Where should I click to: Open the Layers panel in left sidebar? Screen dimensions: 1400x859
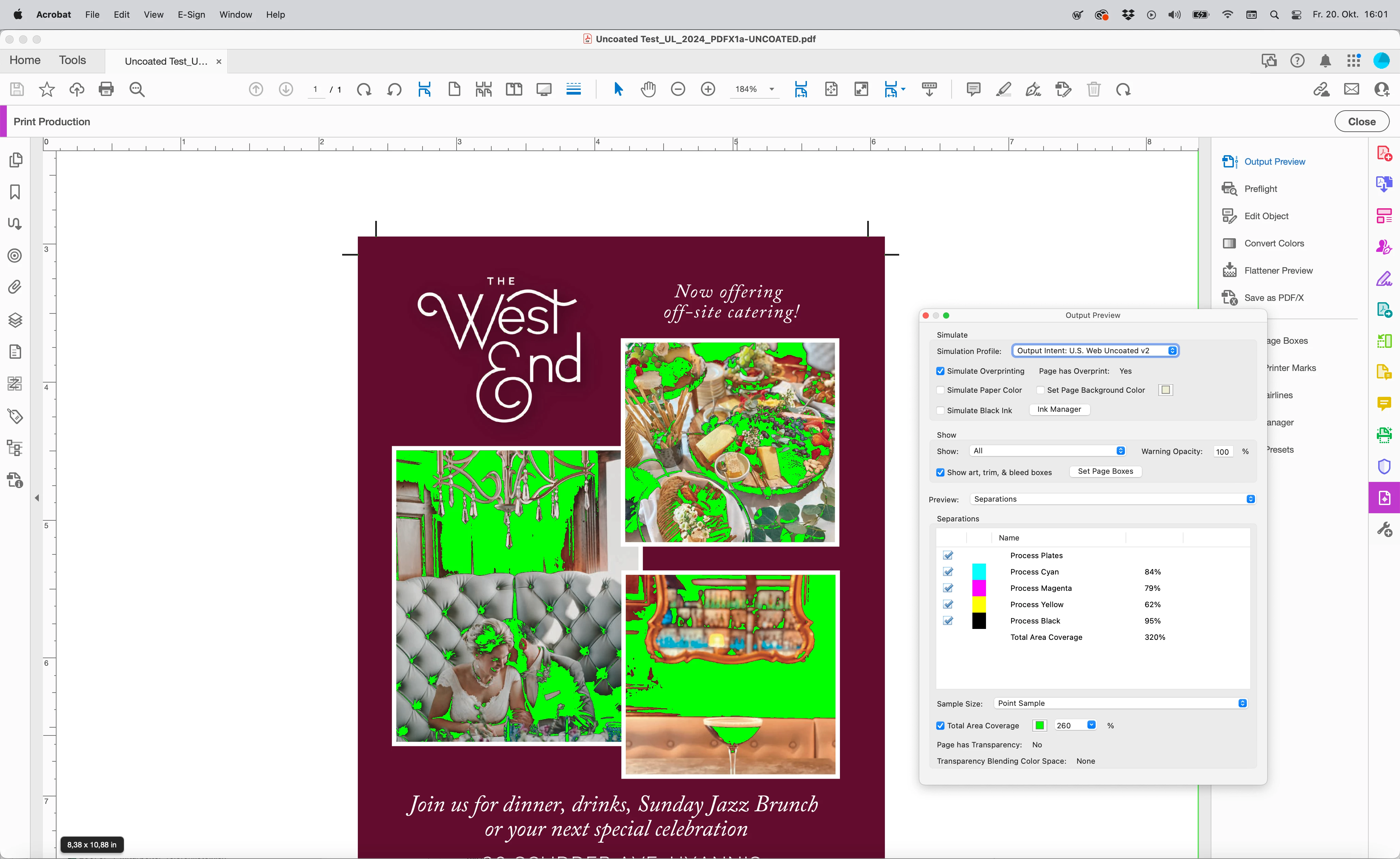pos(15,320)
